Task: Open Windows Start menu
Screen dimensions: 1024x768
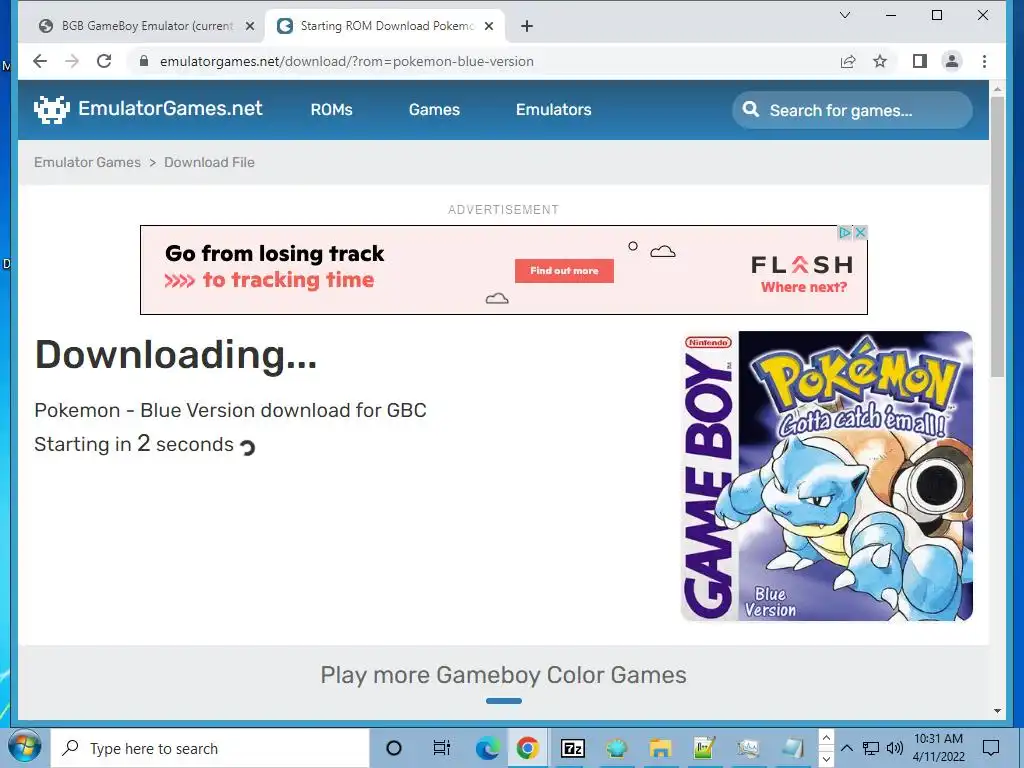Action: click(25, 748)
